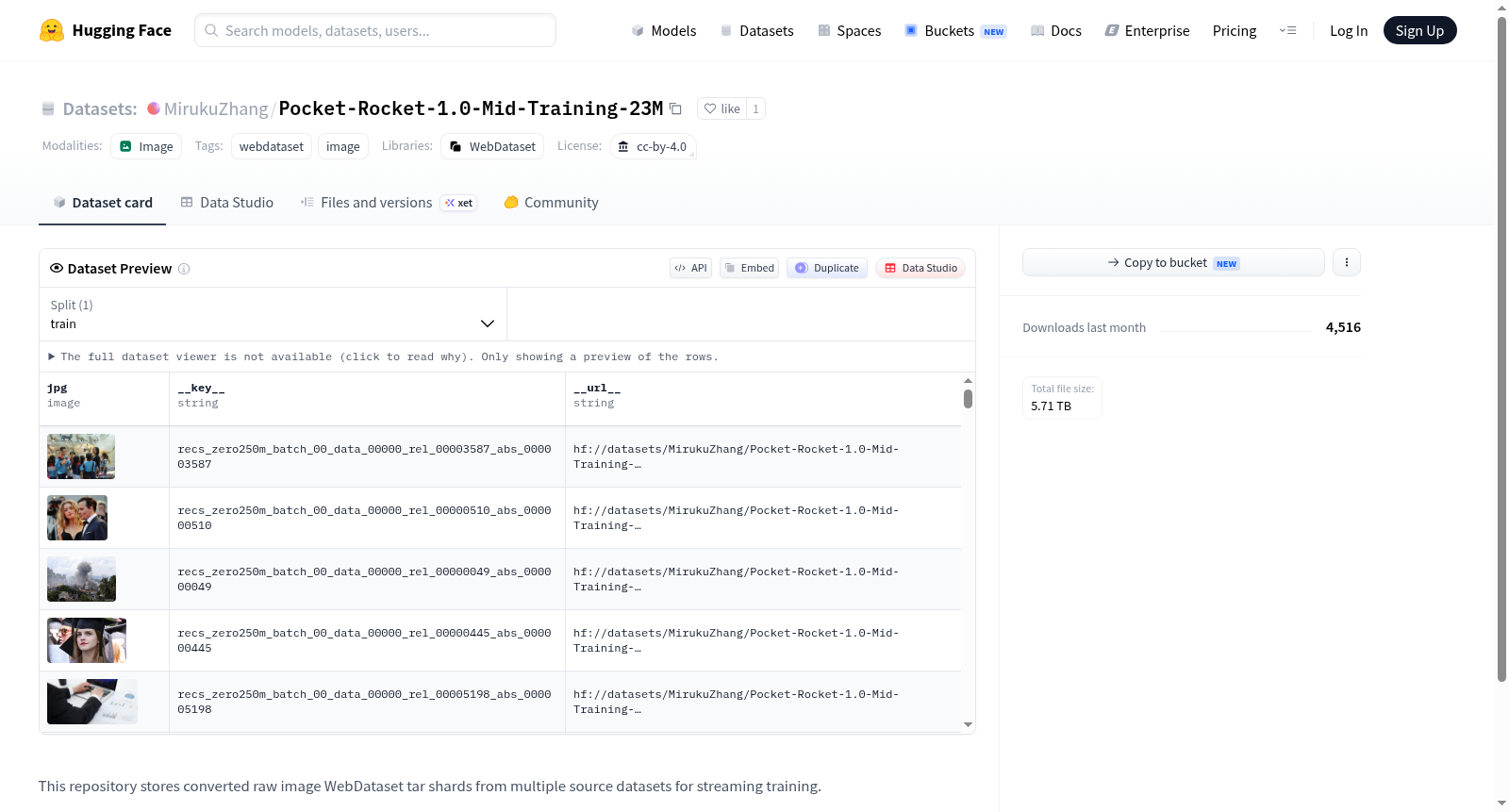Select the image tag chip

pyautogui.click(x=343, y=146)
